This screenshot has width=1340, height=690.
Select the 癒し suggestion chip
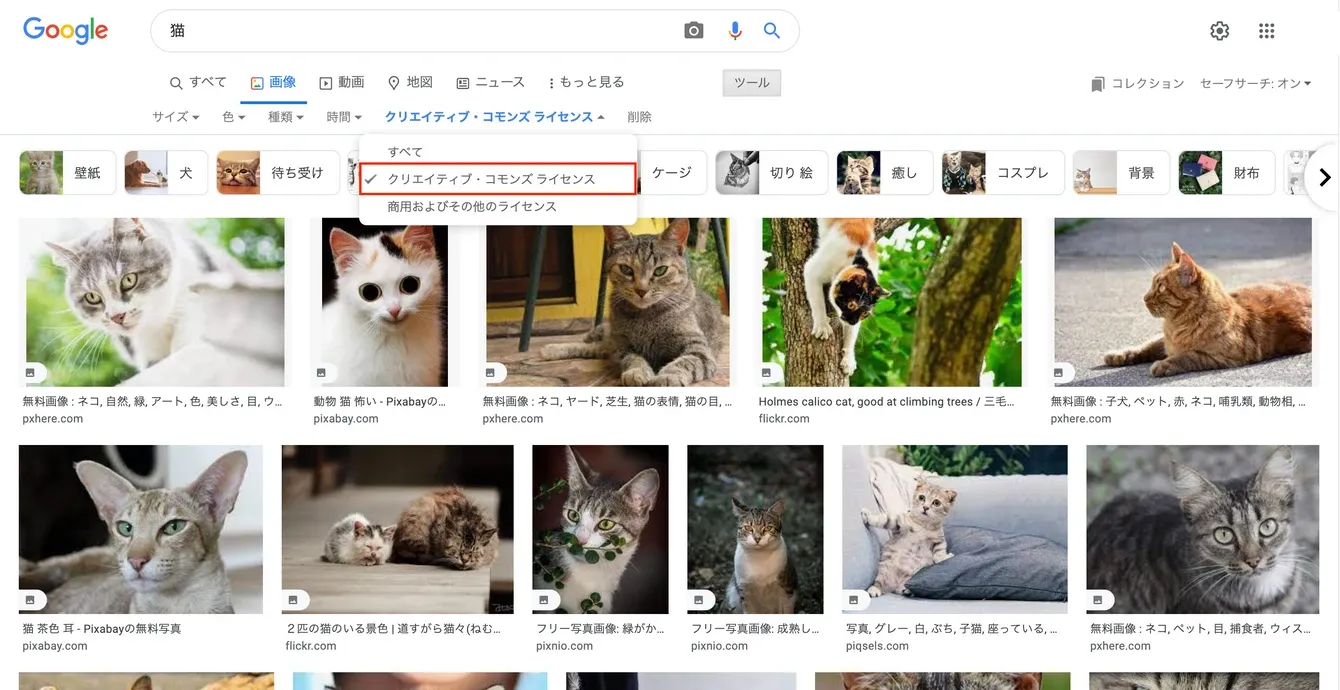click(885, 173)
